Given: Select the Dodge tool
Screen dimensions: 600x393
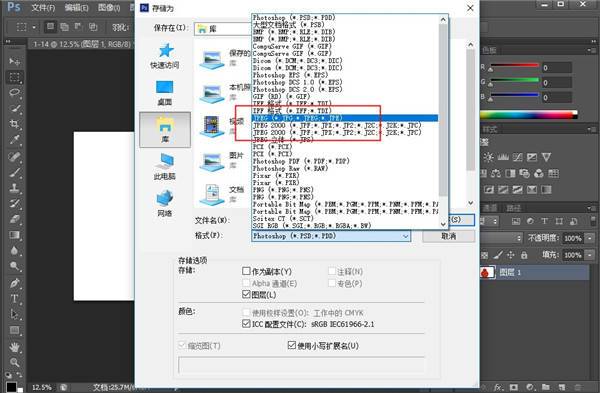Looking at the screenshot, I should pyautogui.click(x=15, y=266).
